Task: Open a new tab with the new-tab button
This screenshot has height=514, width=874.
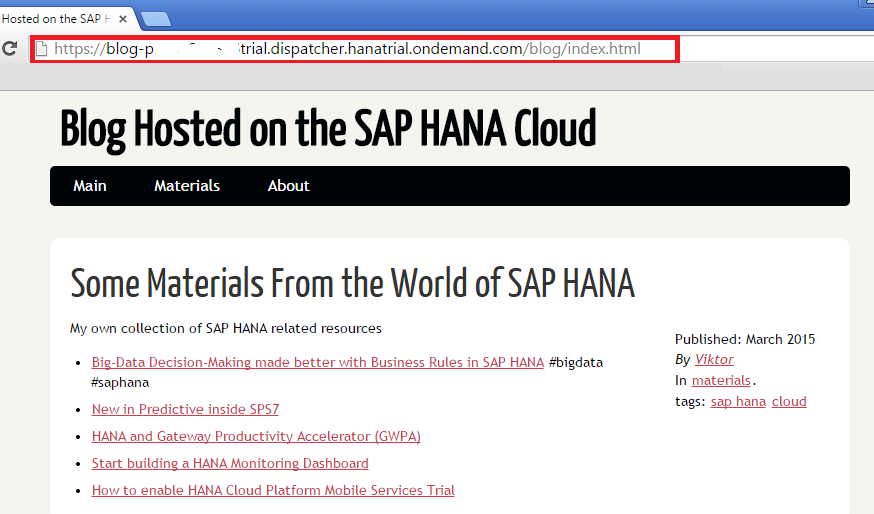Action: pyautogui.click(x=156, y=20)
